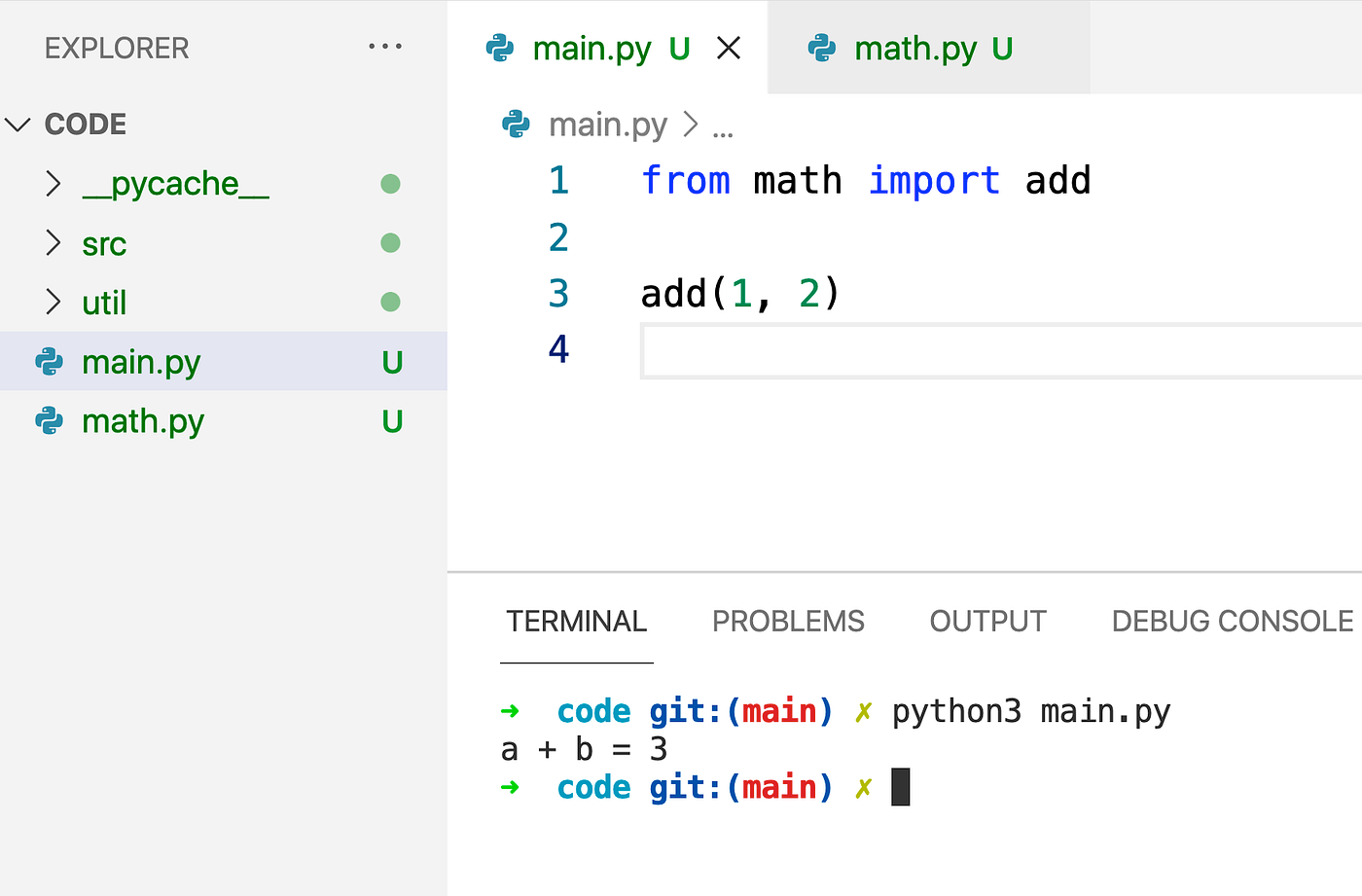Screen dimensions: 1362x896
Task: Click the green dot beside the util folder
Action: [390, 302]
